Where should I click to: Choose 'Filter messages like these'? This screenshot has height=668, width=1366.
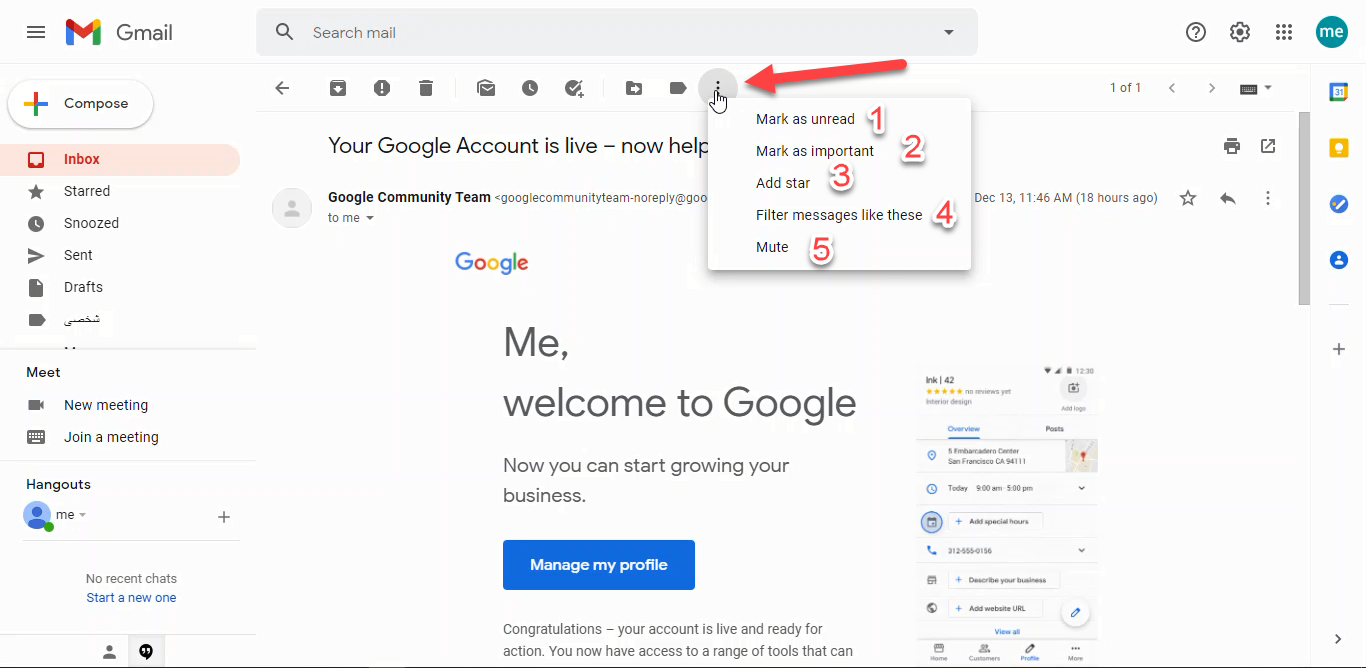tap(839, 215)
